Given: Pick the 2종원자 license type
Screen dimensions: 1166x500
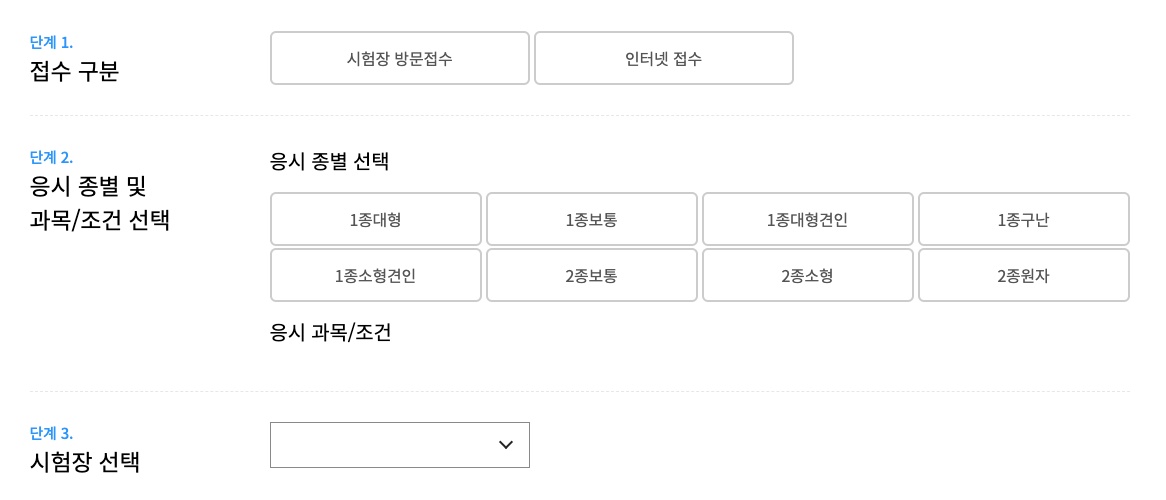Looking at the screenshot, I should (x=1023, y=275).
